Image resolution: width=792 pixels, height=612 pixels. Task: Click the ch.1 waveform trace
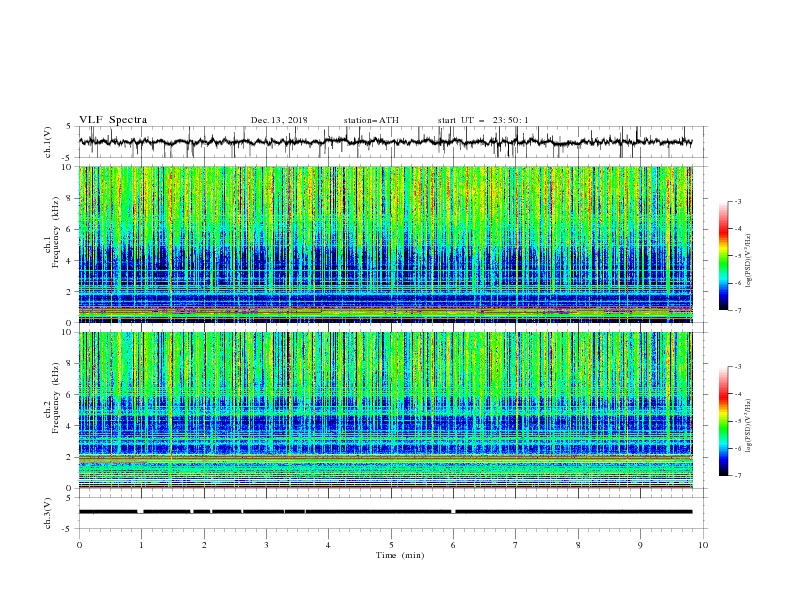[x=385, y=142]
